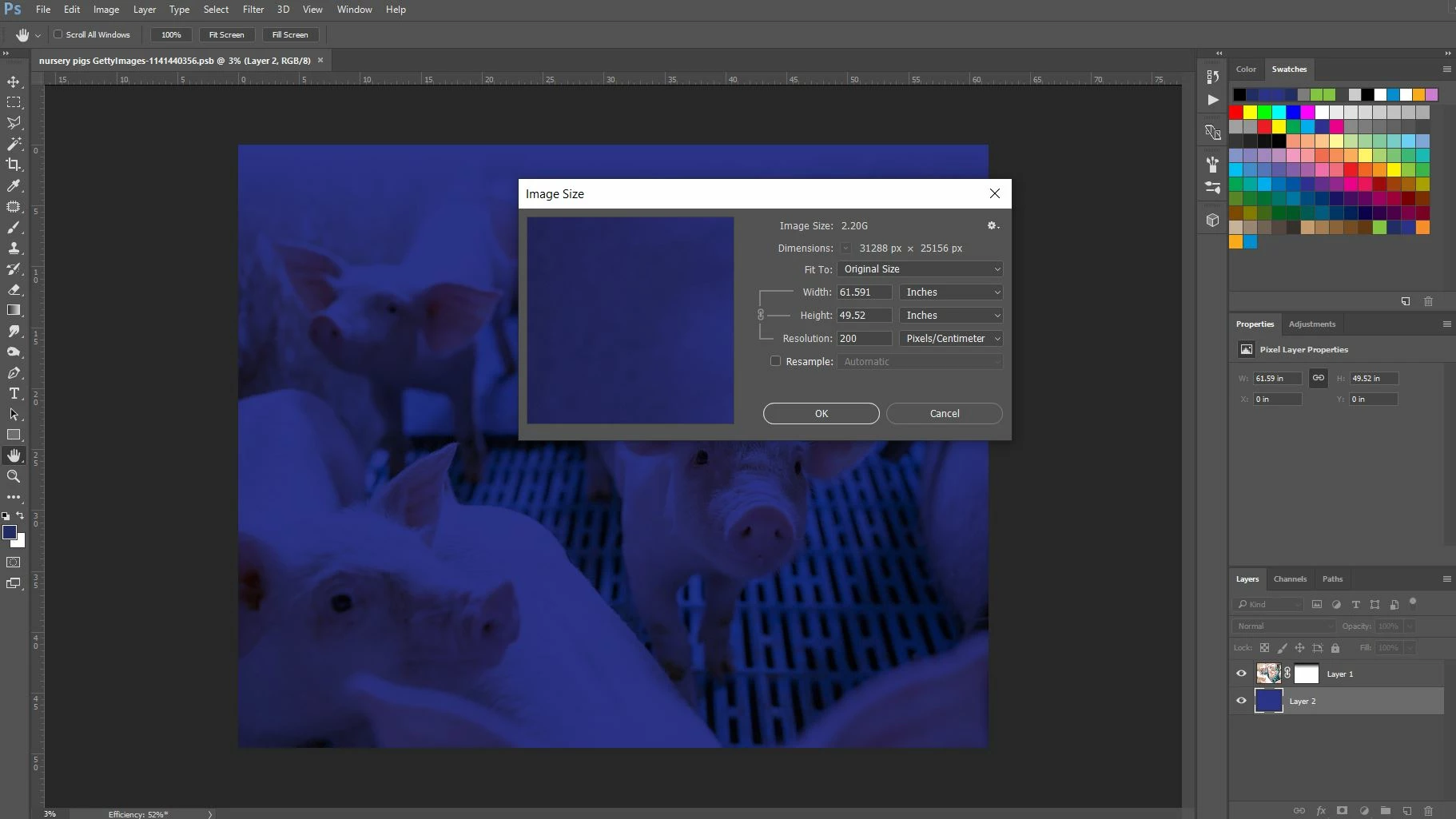Open the Filter menu
Viewport: 1456px width, 819px height.
coord(253,10)
